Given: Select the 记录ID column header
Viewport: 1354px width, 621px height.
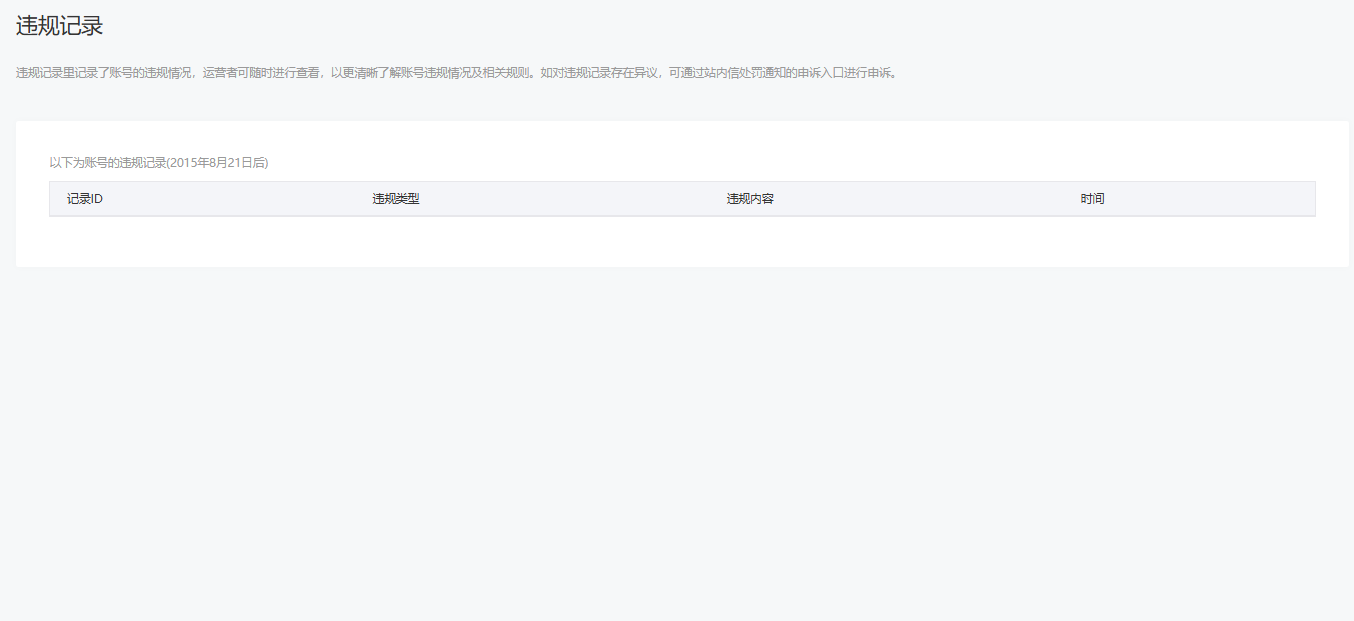Looking at the screenshot, I should pyautogui.click(x=85, y=199).
